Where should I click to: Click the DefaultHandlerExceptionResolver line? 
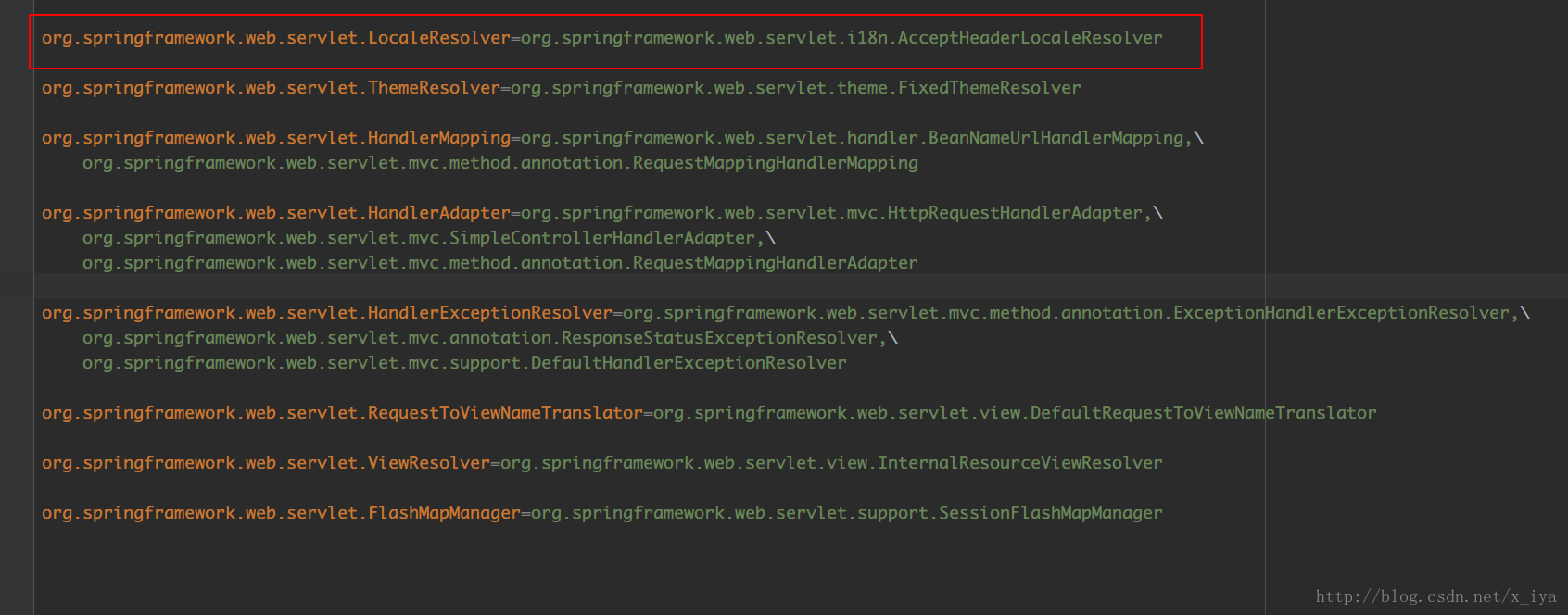click(464, 363)
